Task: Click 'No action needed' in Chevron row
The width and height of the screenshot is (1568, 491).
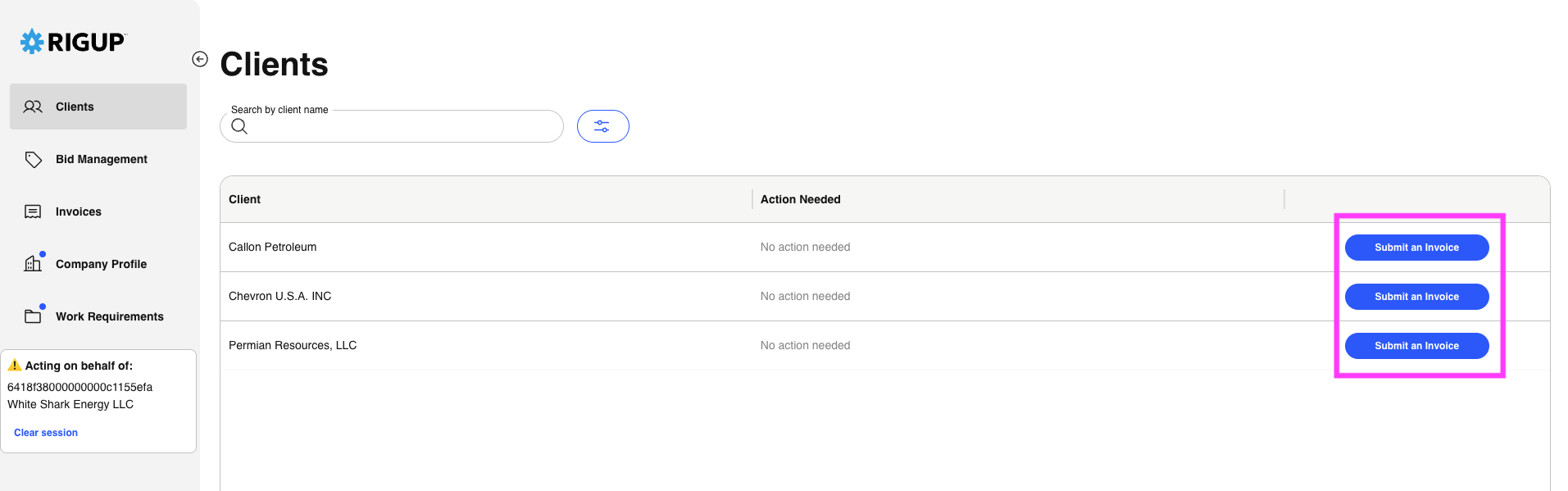Action: [805, 296]
